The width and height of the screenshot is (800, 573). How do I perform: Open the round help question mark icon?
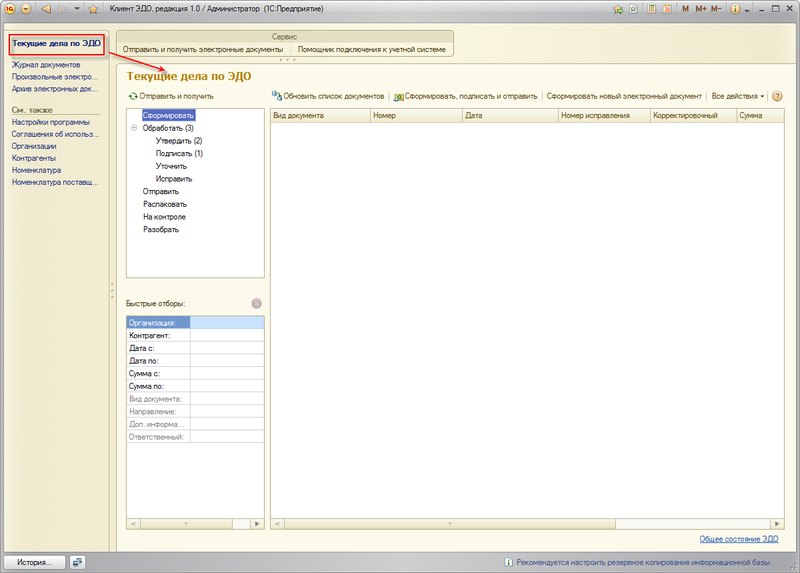tap(777, 96)
